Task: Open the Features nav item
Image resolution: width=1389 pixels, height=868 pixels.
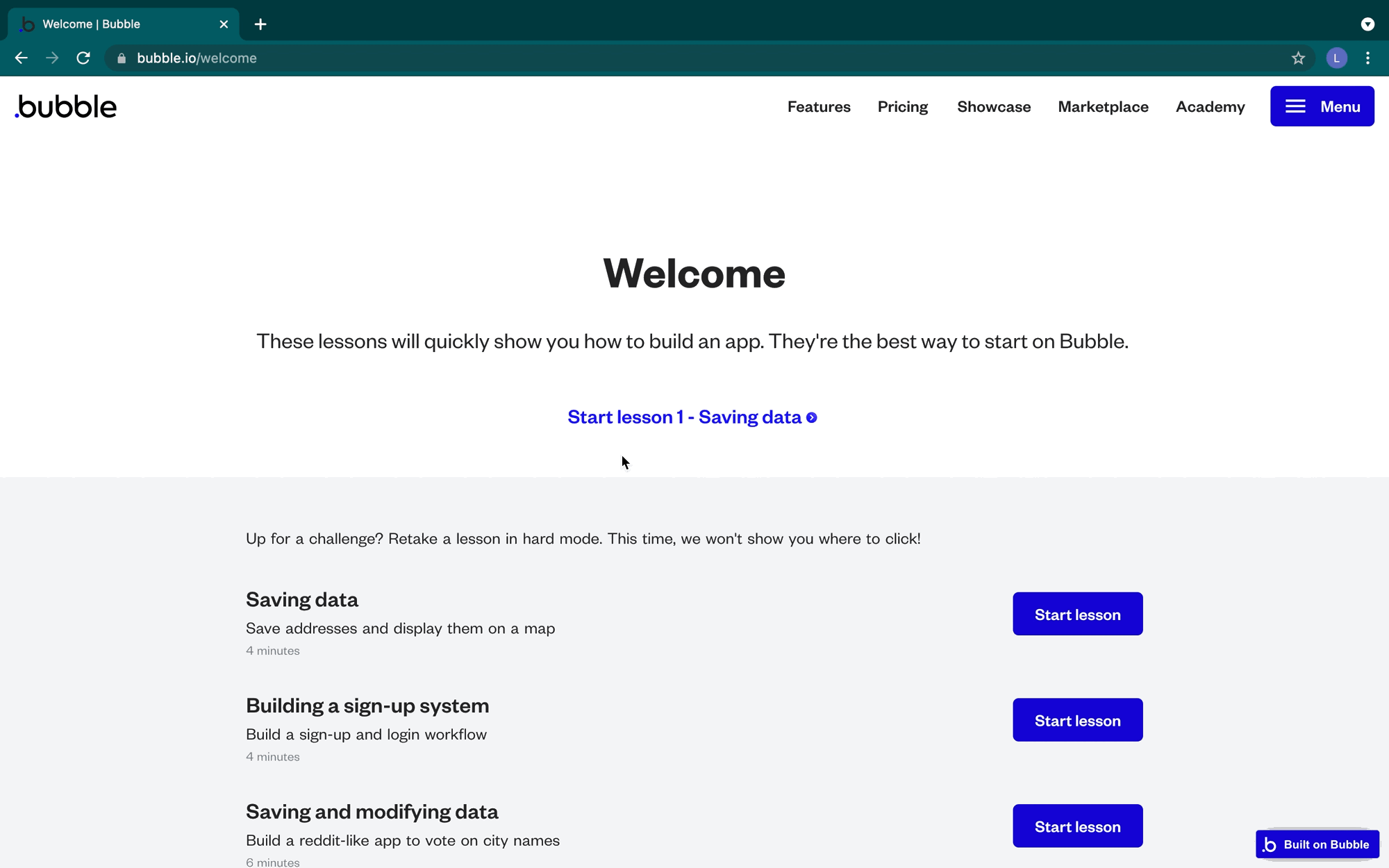Action: [x=819, y=106]
